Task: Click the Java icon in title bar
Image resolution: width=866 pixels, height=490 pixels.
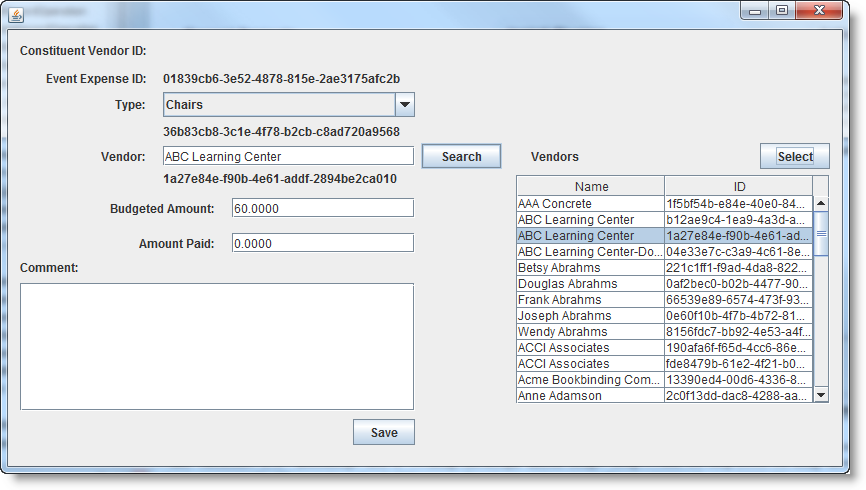Action: click(16, 15)
